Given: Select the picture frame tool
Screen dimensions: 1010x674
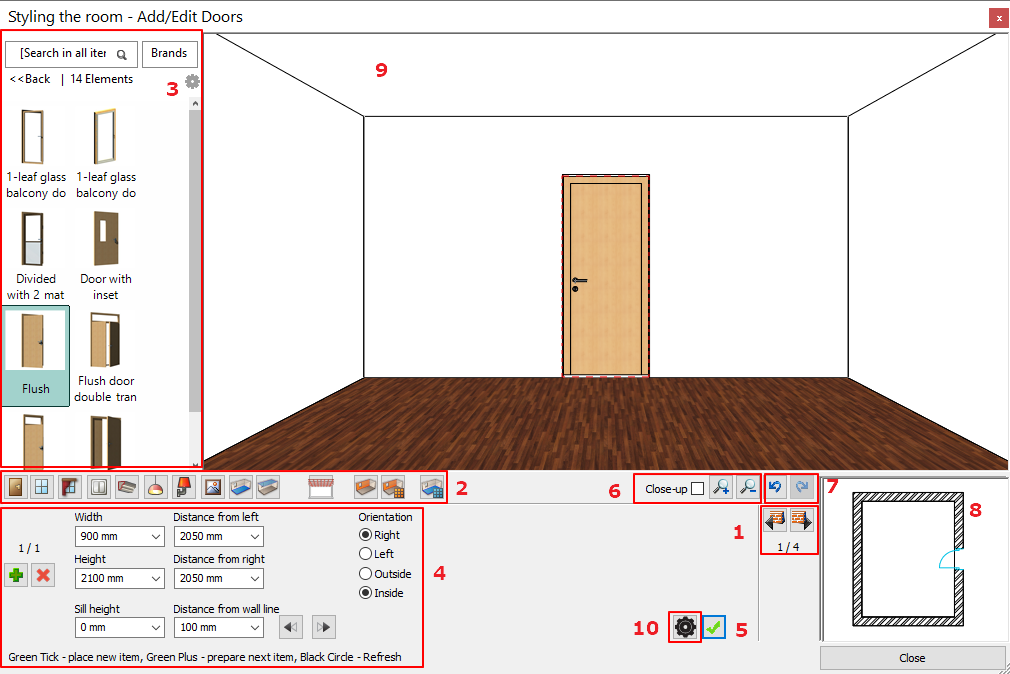Looking at the screenshot, I should pyautogui.click(x=212, y=487).
